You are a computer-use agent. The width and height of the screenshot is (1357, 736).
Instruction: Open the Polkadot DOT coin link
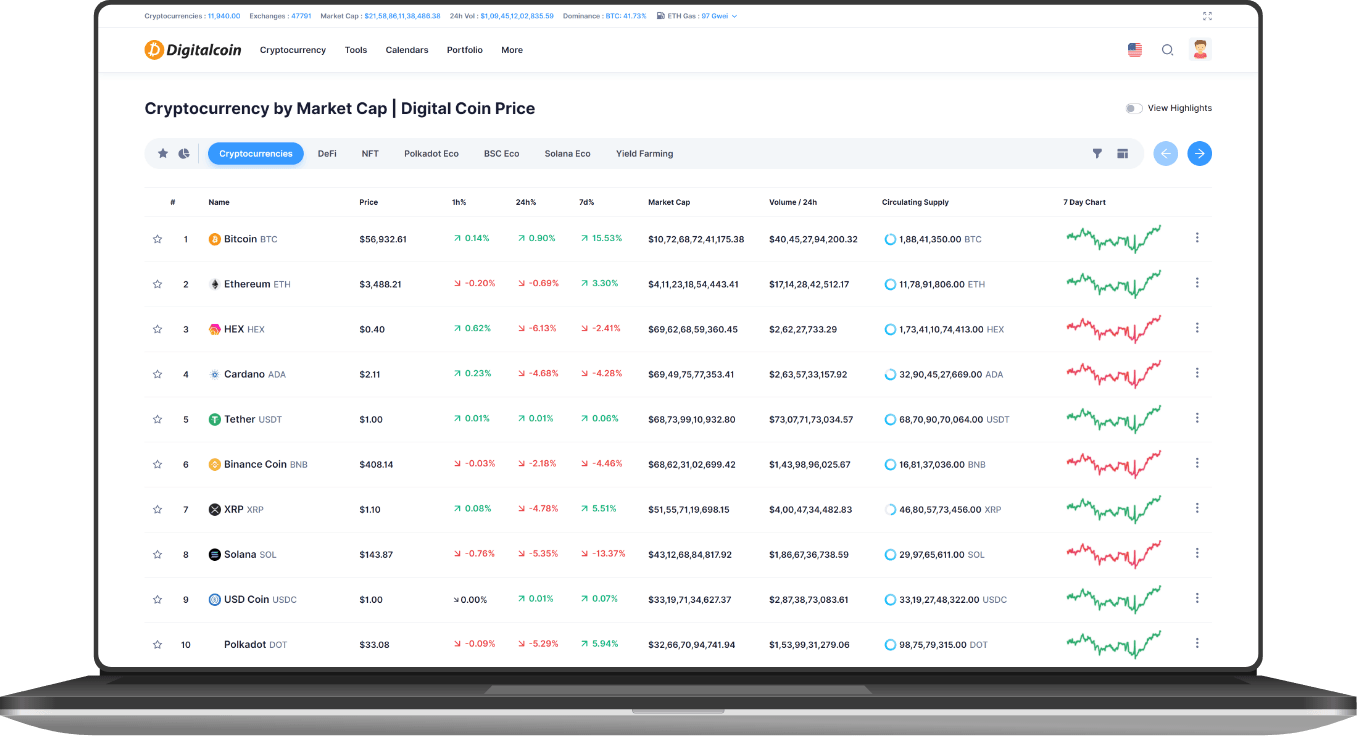pyautogui.click(x=255, y=645)
